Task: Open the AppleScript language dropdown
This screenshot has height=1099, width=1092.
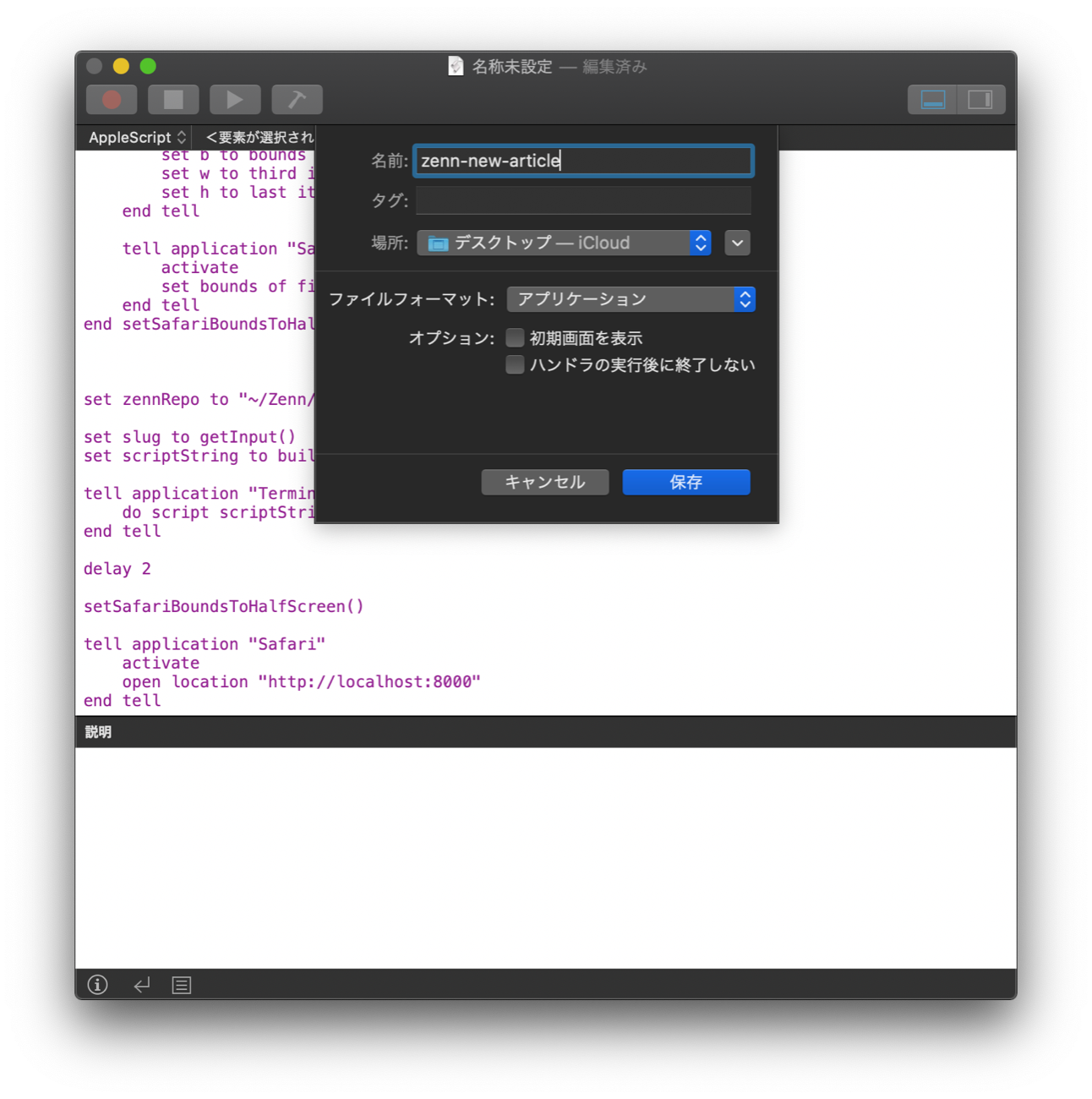Action: click(137, 137)
